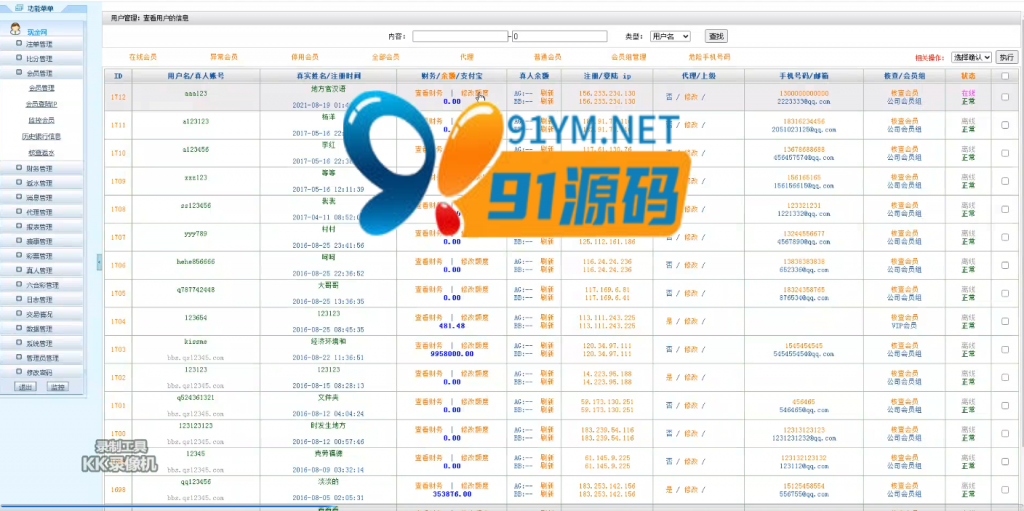Click the square icon beside 注单管理
The height and width of the screenshot is (511, 1024).
(19, 44)
